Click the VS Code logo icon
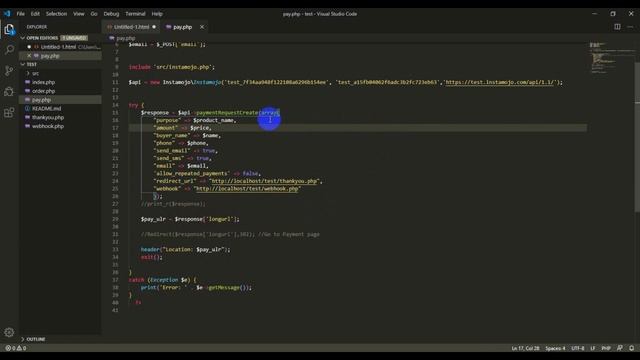 click(x=7, y=13)
